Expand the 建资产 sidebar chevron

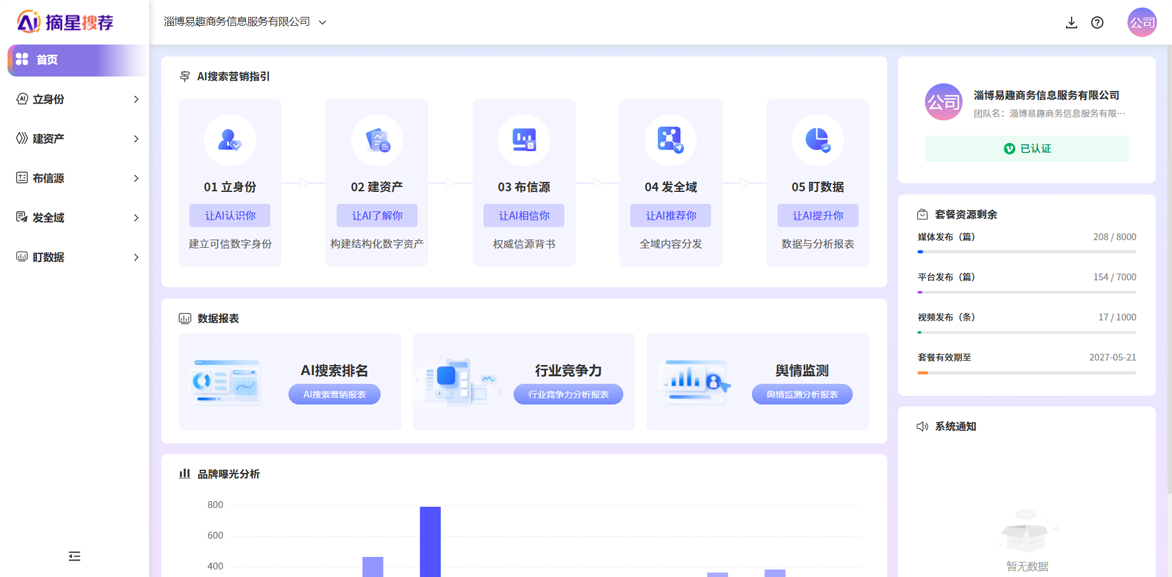pos(136,138)
